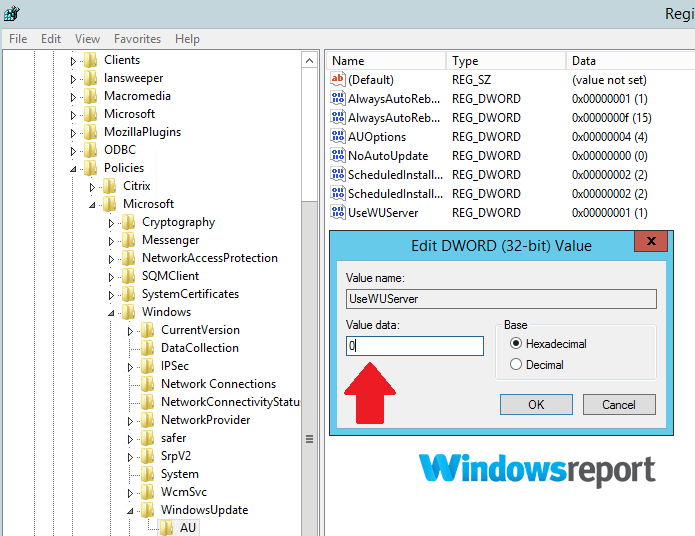
Task: Collapse the WindowsUpdate key
Action: (130, 511)
